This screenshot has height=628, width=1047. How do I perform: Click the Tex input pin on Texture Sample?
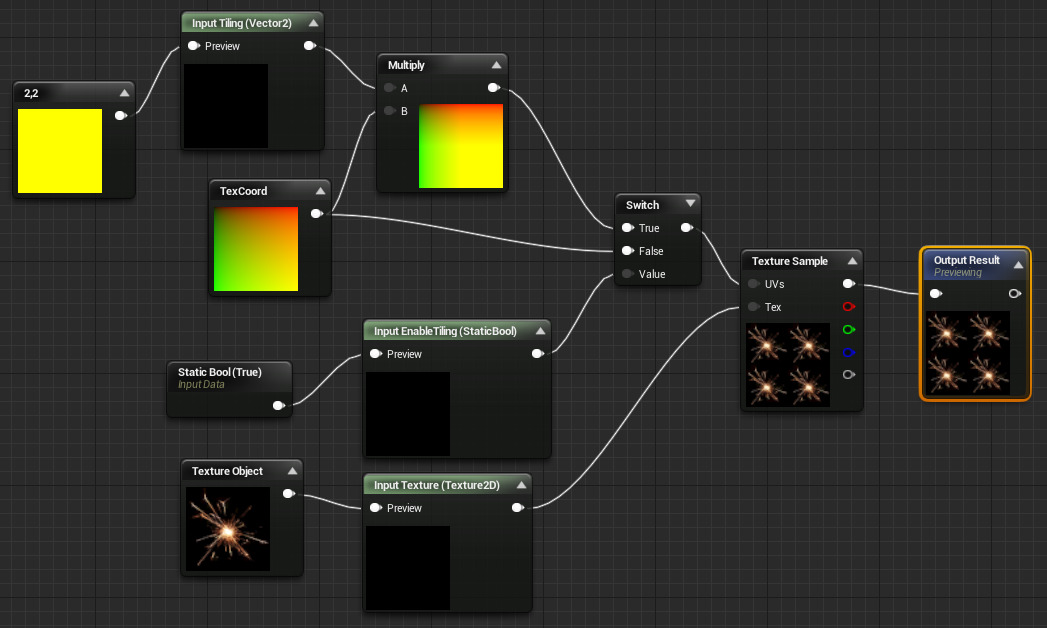pyautogui.click(x=752, y=307)
